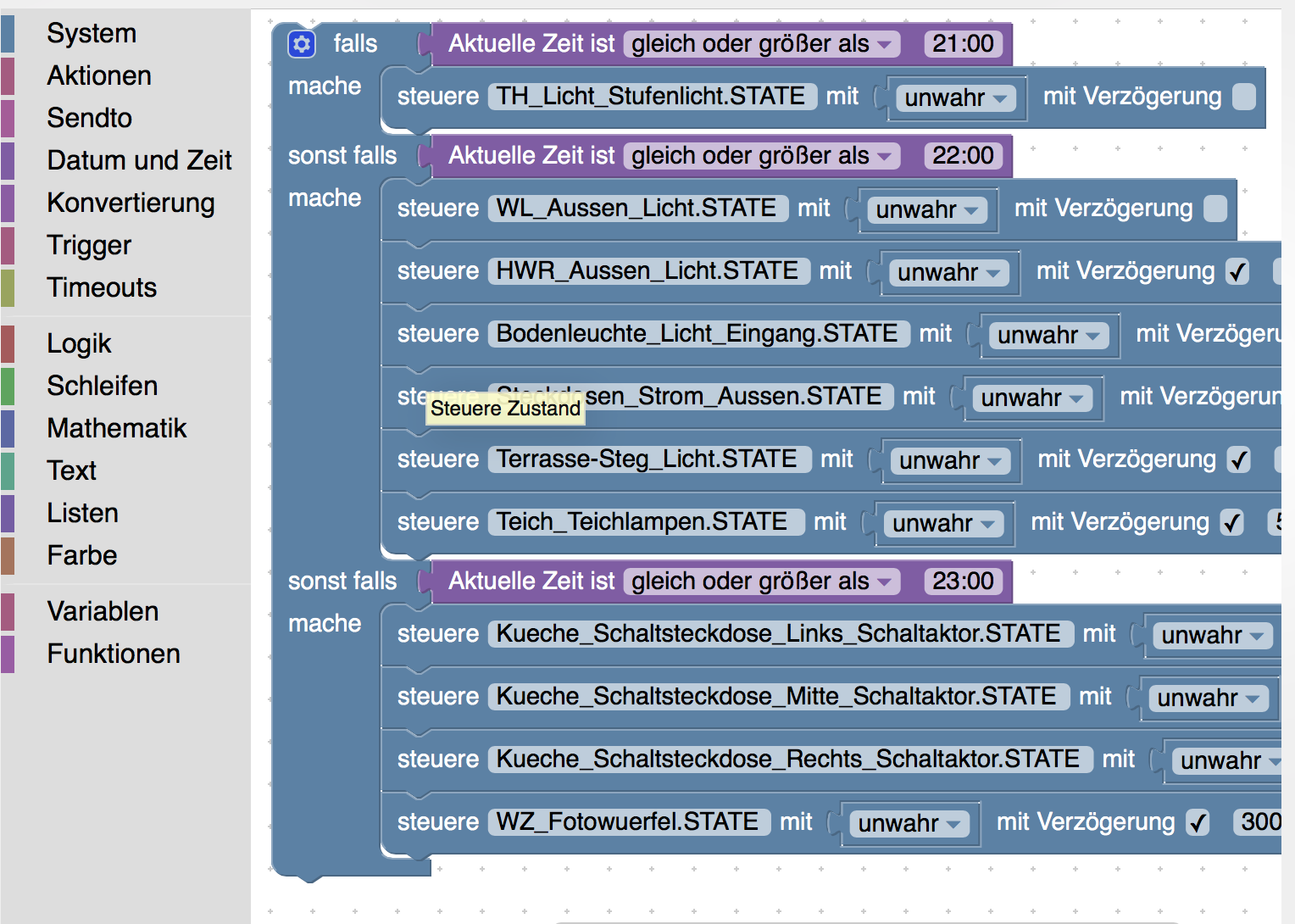Open unwahr dropdown for Kueche_Schaltsteckdose_Mitte
The image size is (1295, 924).
click(1209, 698)
